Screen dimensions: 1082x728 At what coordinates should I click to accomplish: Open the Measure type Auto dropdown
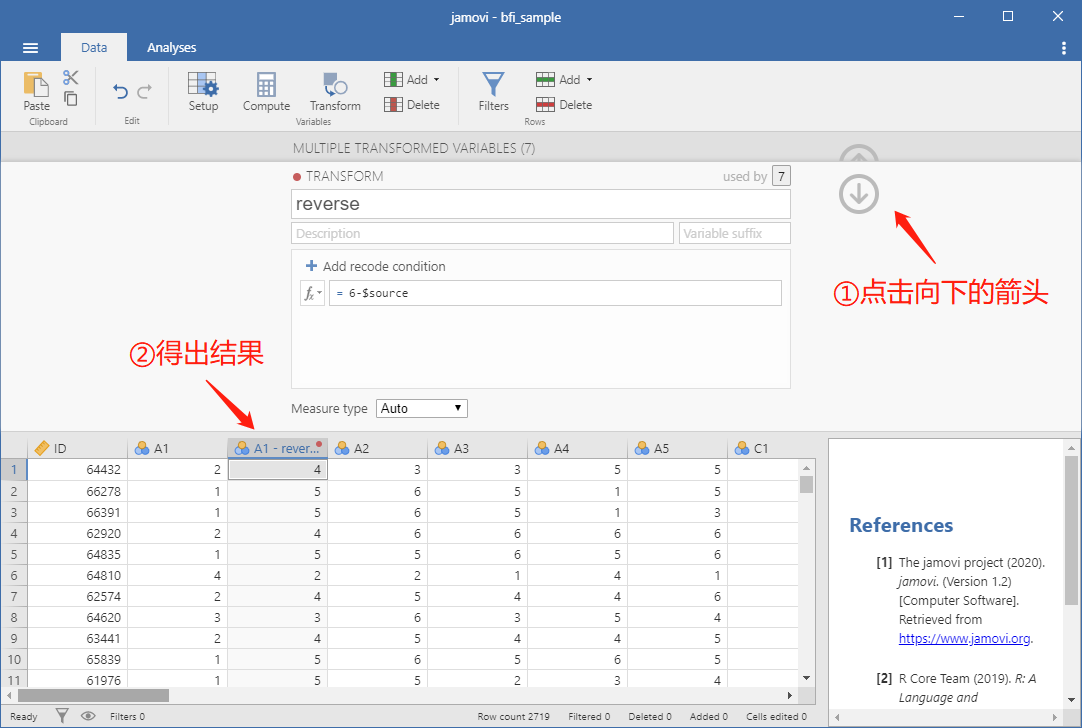click(422, 409)
